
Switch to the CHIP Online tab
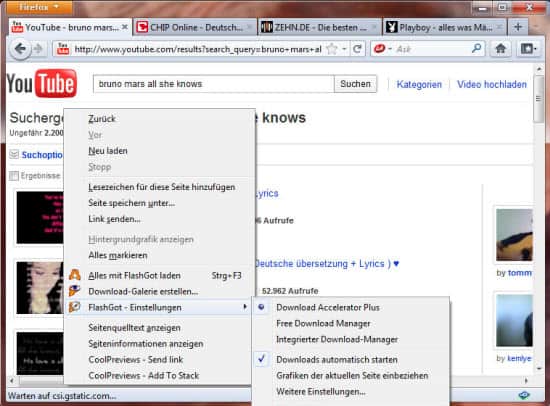[195, 27]
